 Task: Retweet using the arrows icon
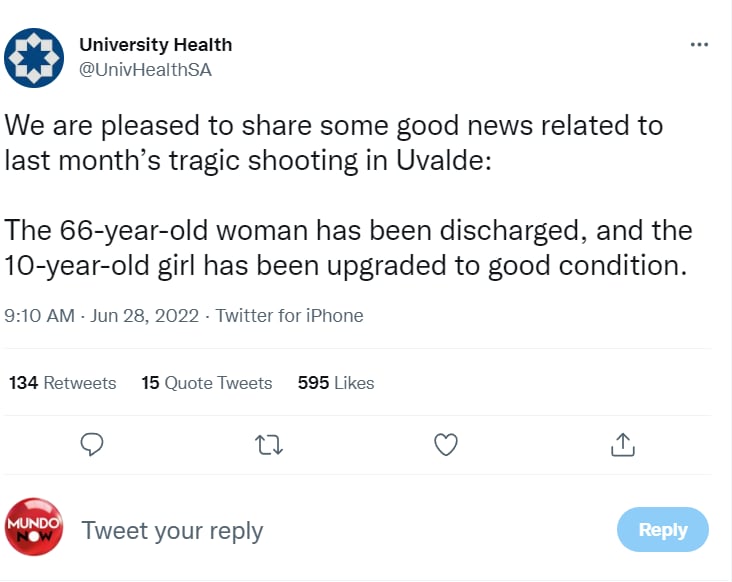[x=269, y=445]
